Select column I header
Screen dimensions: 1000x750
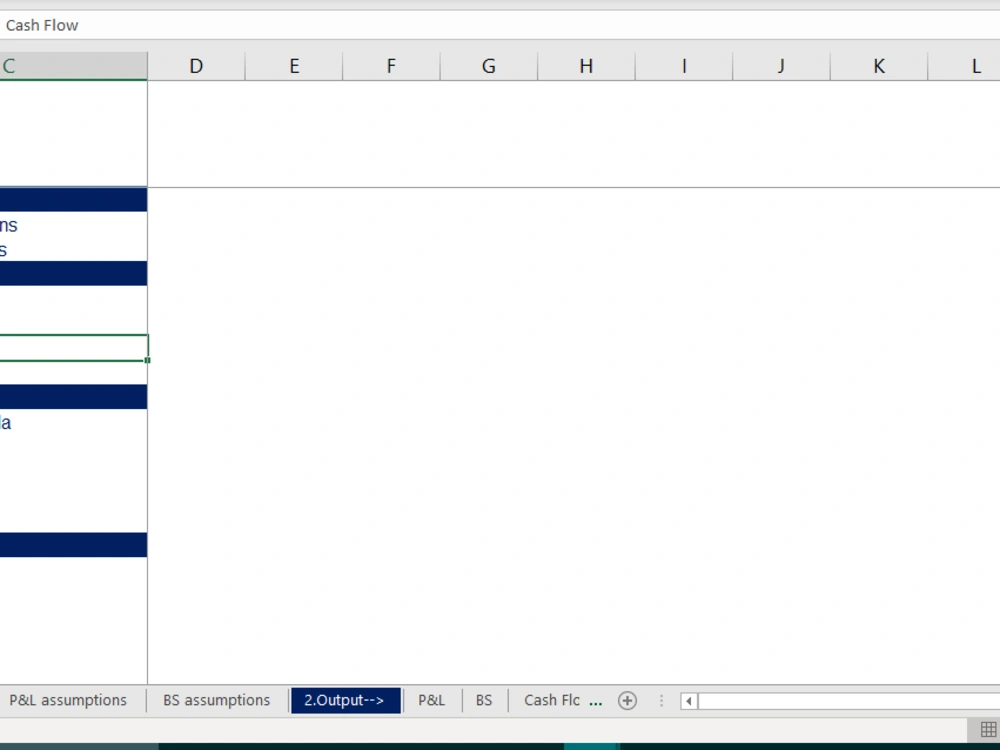tap(684, 66)
